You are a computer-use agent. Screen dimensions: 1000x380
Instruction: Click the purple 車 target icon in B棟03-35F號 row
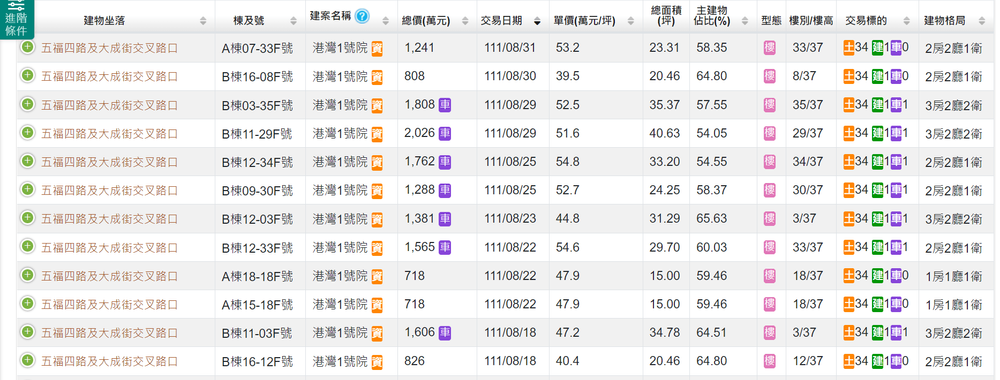896,105
